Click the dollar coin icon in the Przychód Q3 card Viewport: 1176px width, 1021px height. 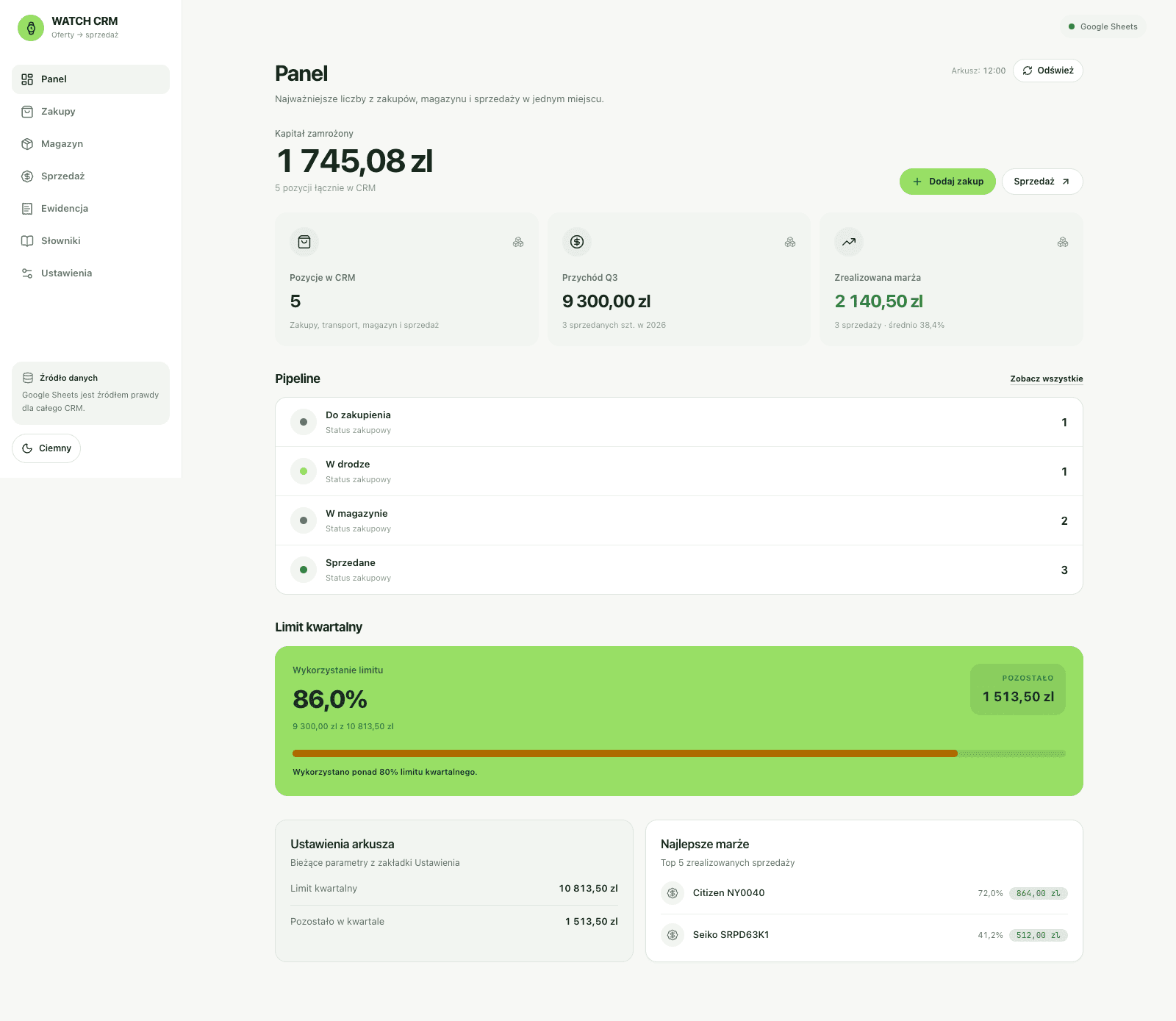[577, 242]
